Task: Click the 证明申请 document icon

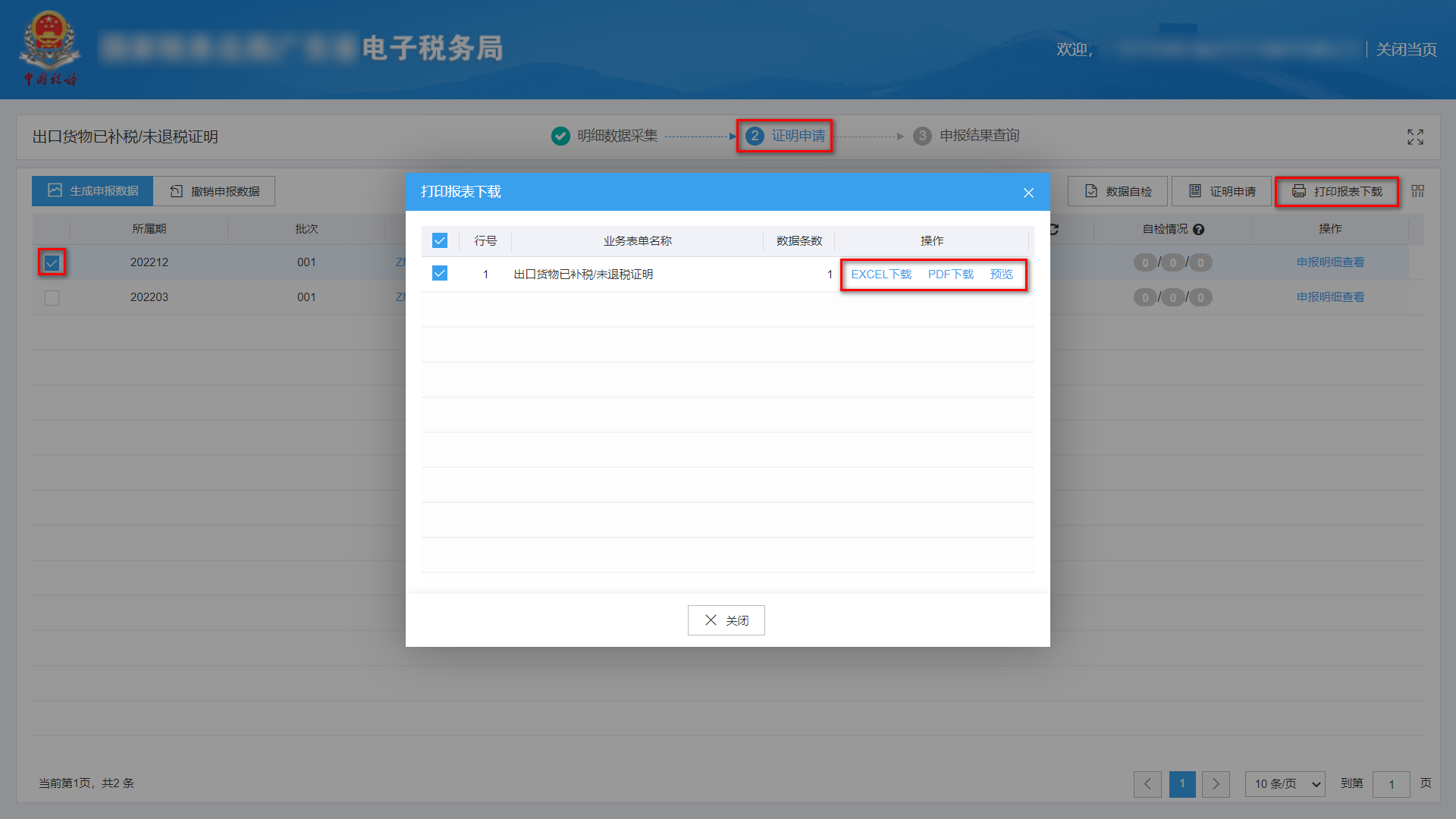Action: tap(1194, 191)
